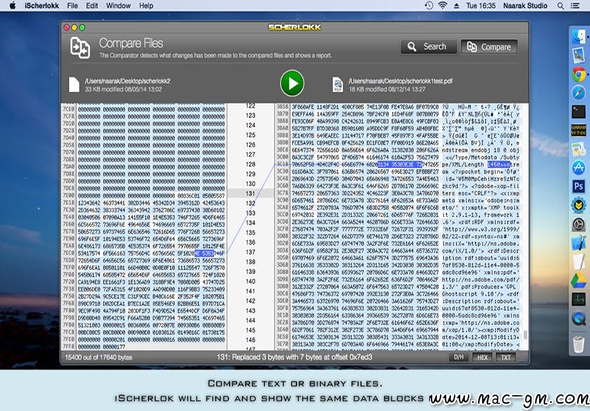
Task: Click the Tue 16:35 clock
Action: [x=481, y=6]
